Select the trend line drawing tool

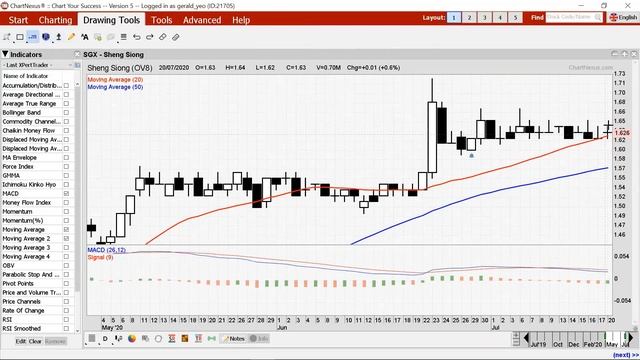(x=7, y=37)
